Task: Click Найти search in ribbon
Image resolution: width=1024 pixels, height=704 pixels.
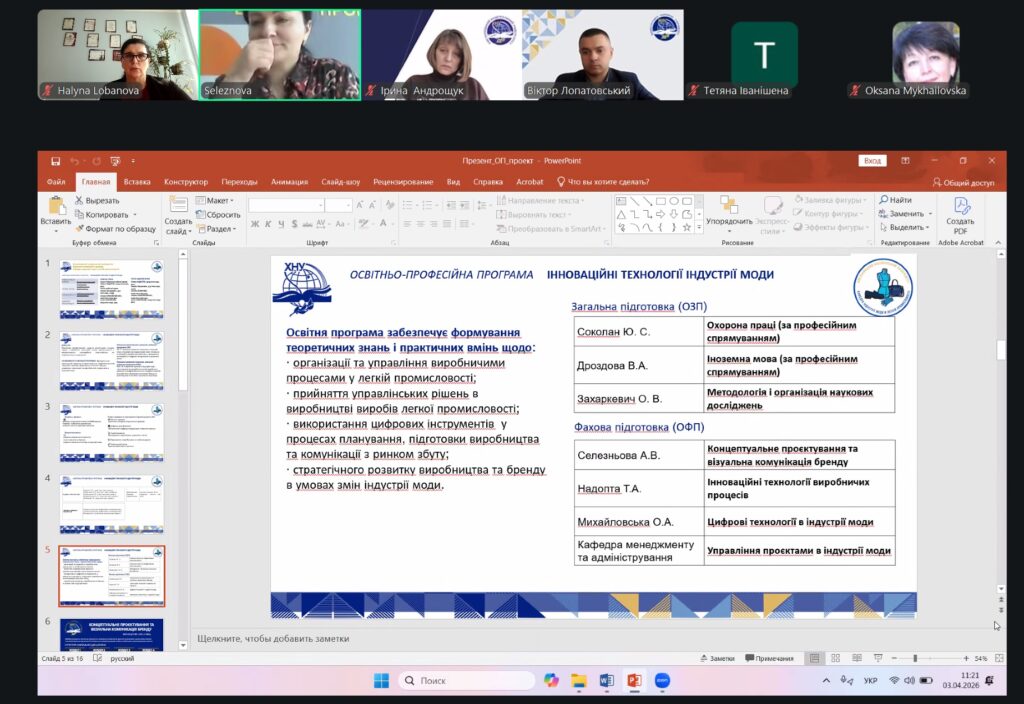Action: coord(895,200)
